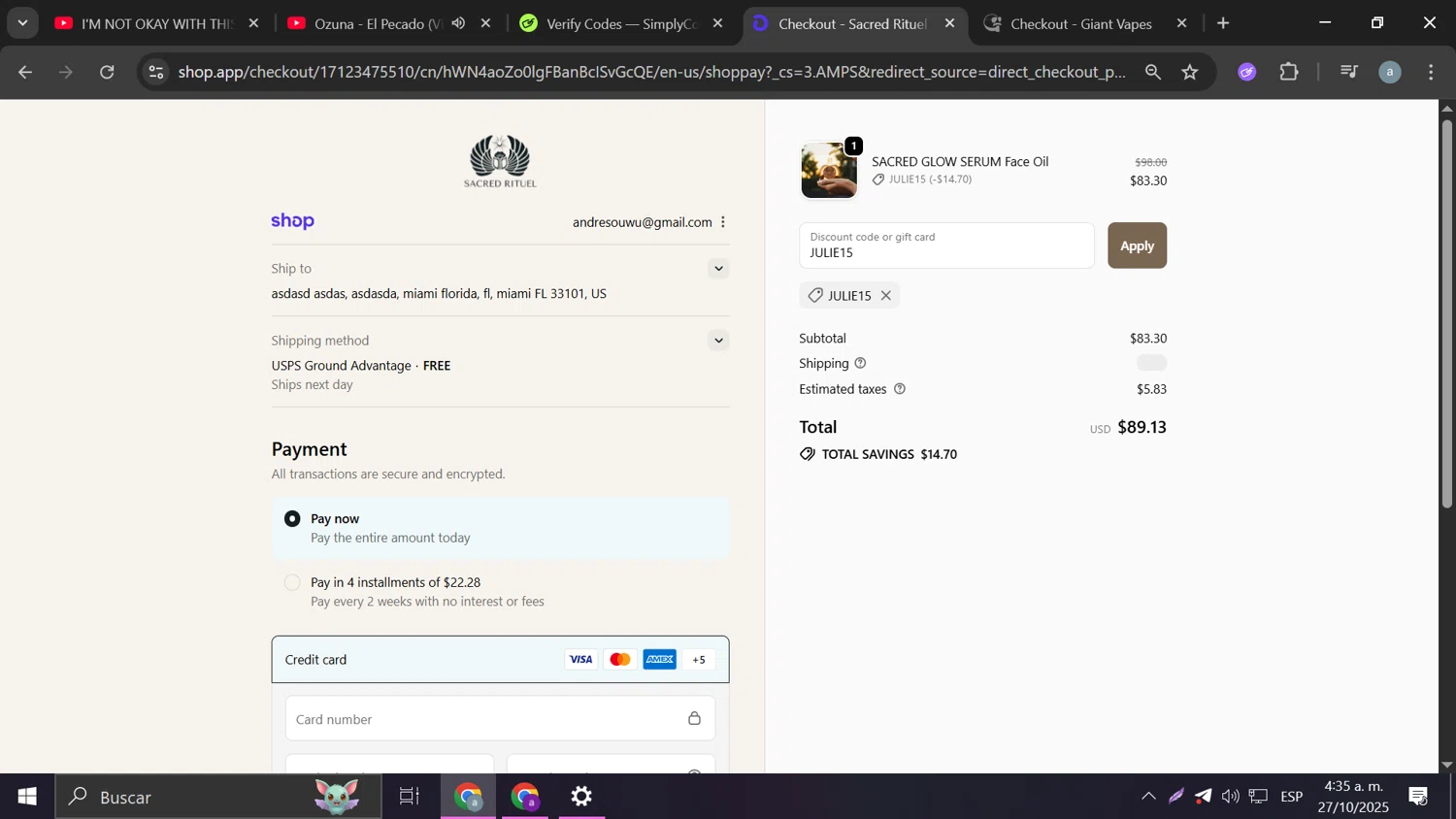This screenshot has width=1456, height=819.
Task: Expand the Shipping method section
Action: click(718, 341)
